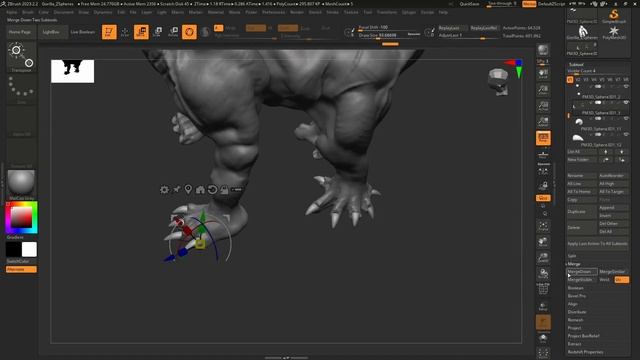Click the PolyMesh3D star tool icon
640x360 pixels.
[x=613, y=32]
